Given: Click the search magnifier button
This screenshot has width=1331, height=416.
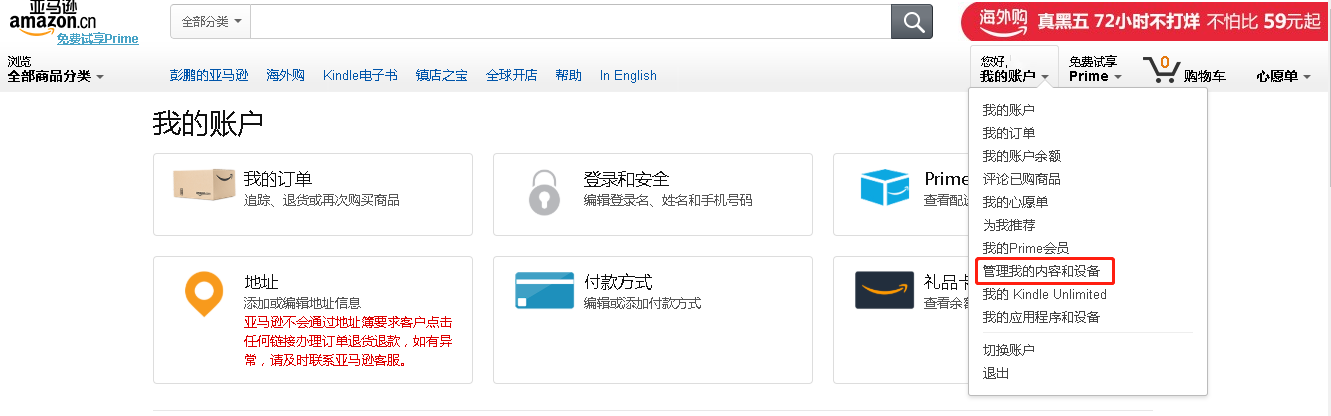Looking at the screenshot, I should pyautogui.click(x=912, y=21).
